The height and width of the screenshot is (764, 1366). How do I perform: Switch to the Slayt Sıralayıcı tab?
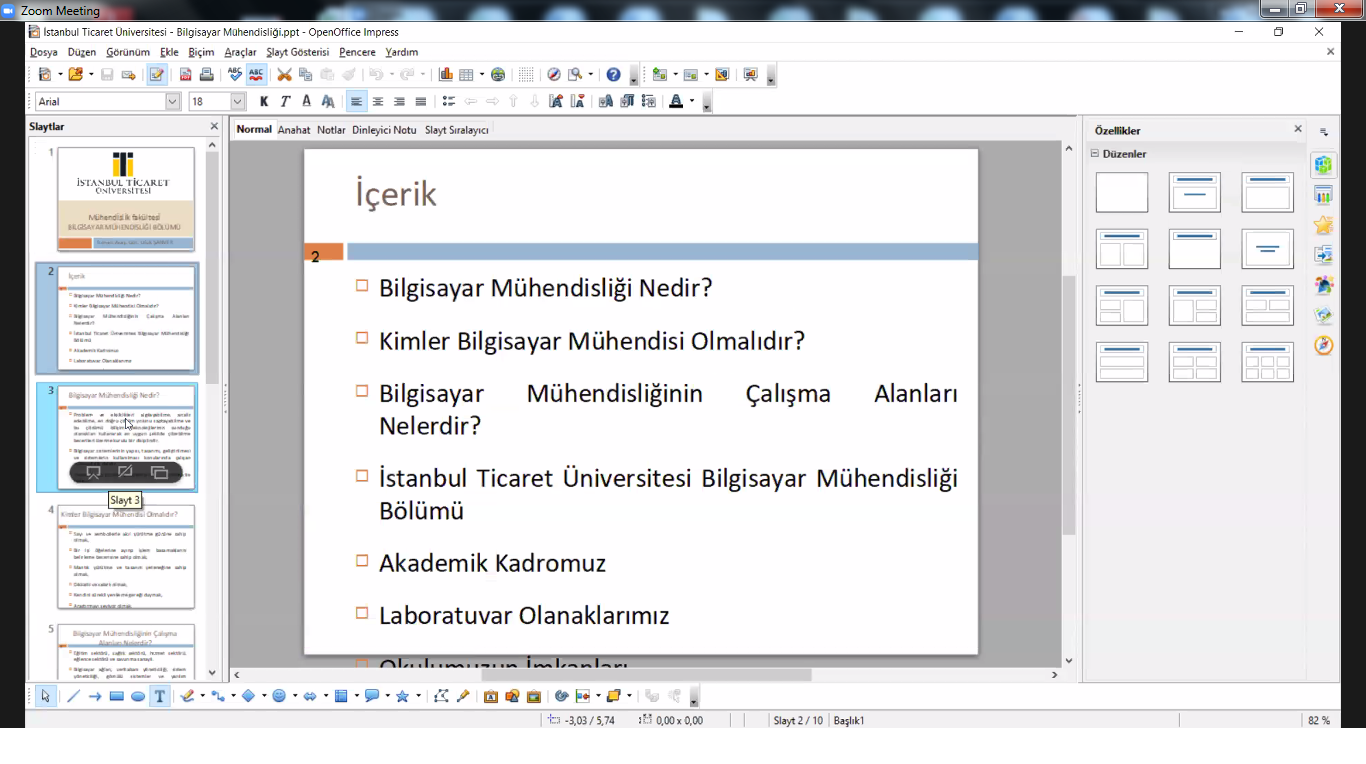[x=457, y=130]
